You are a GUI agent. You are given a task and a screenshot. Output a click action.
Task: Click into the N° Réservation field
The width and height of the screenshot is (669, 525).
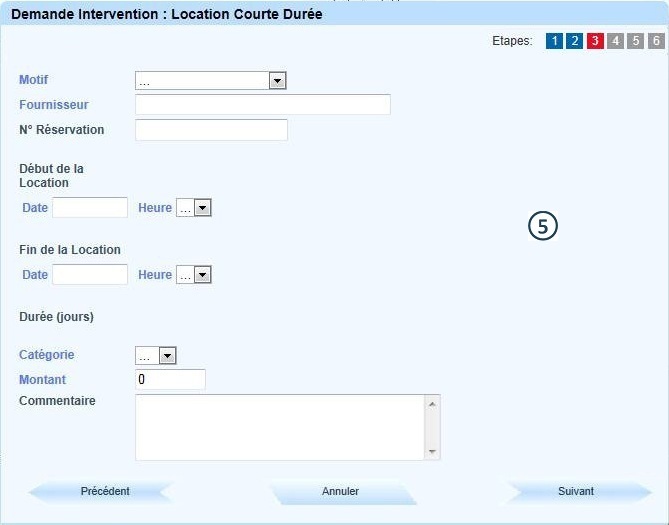click(211, 130)
